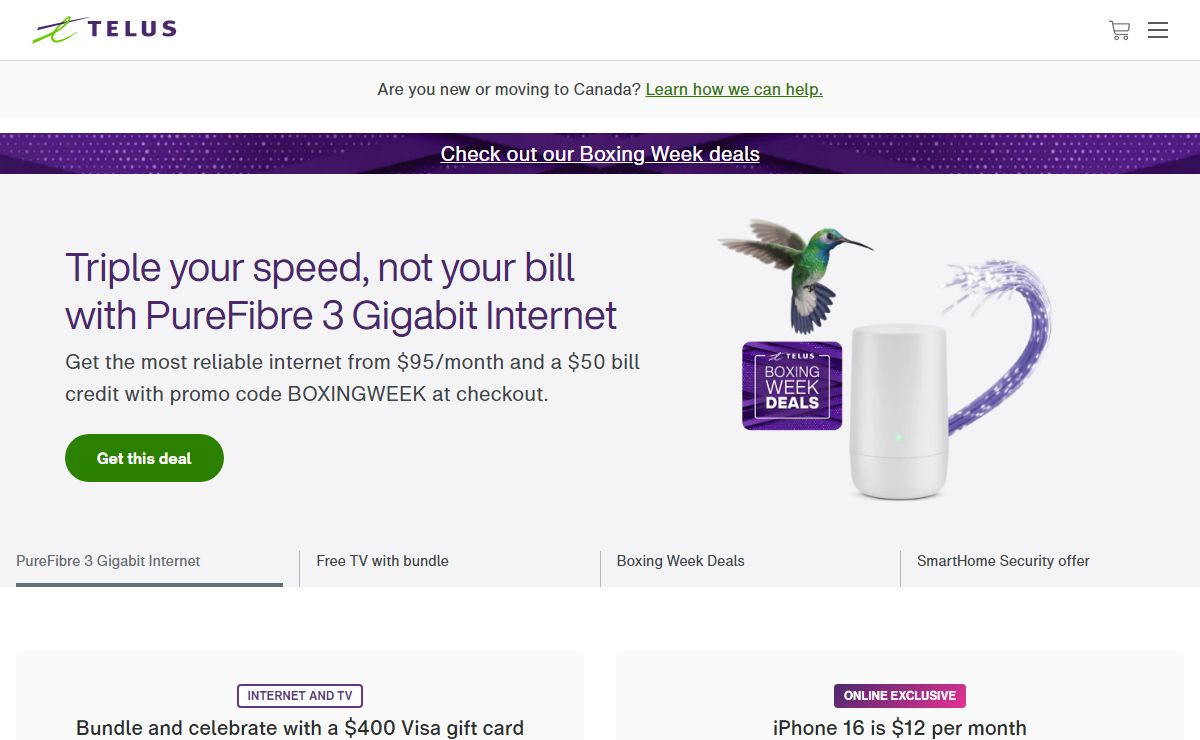This screenshot has width=1200, height=740.
Task: Open the $400 Visa gift card bundle offer
Action: coord(300,728)
